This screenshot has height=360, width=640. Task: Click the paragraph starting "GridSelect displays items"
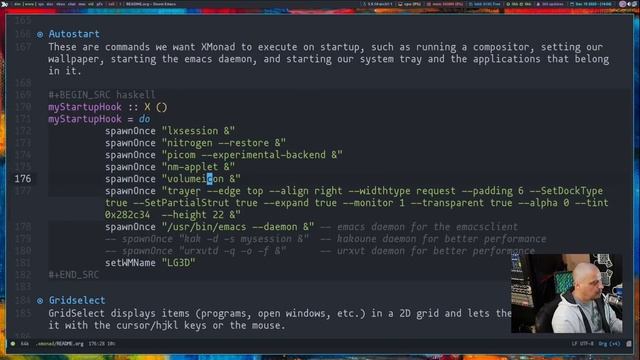[280, 319]
